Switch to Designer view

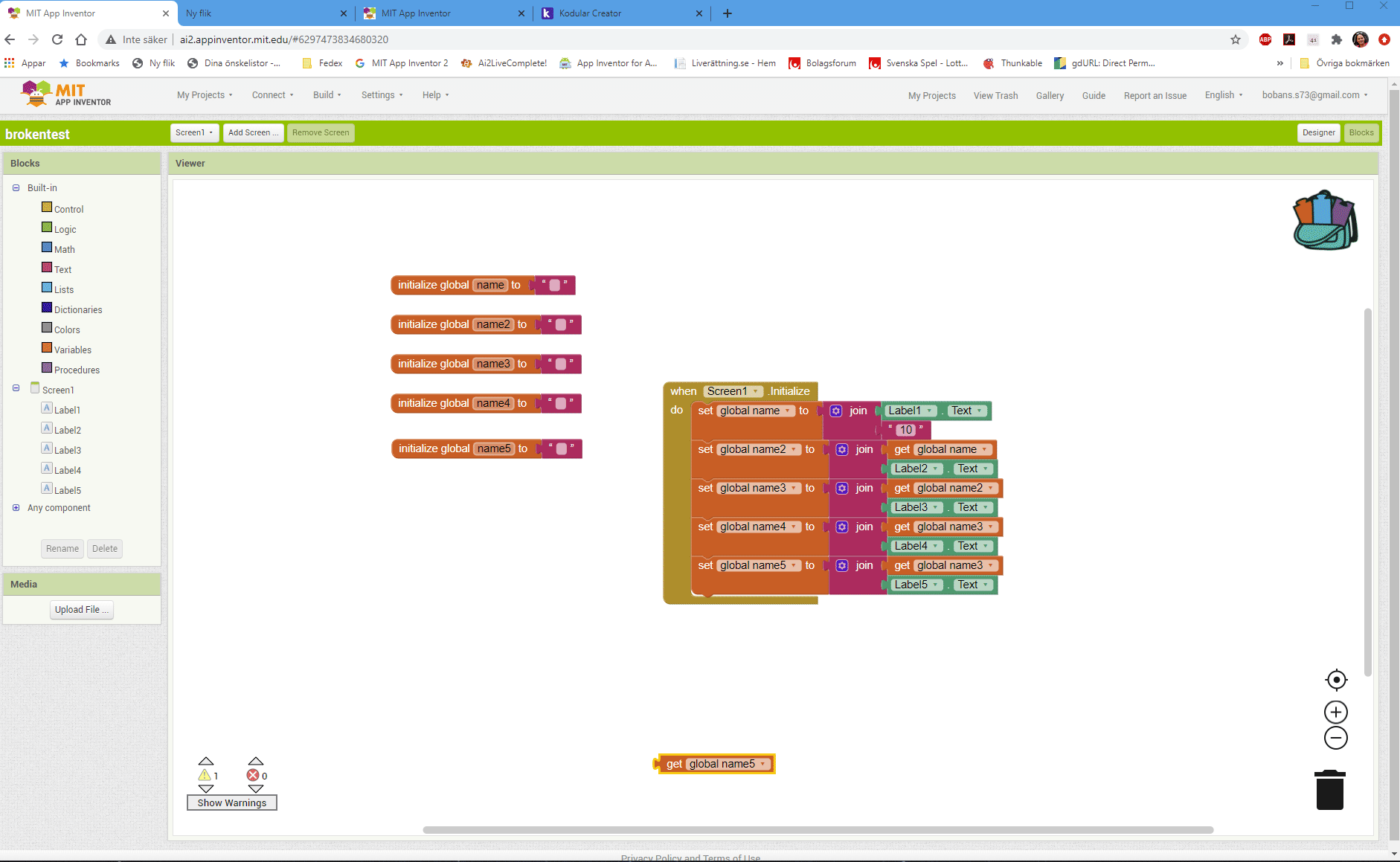click(x=1318, y=132)
